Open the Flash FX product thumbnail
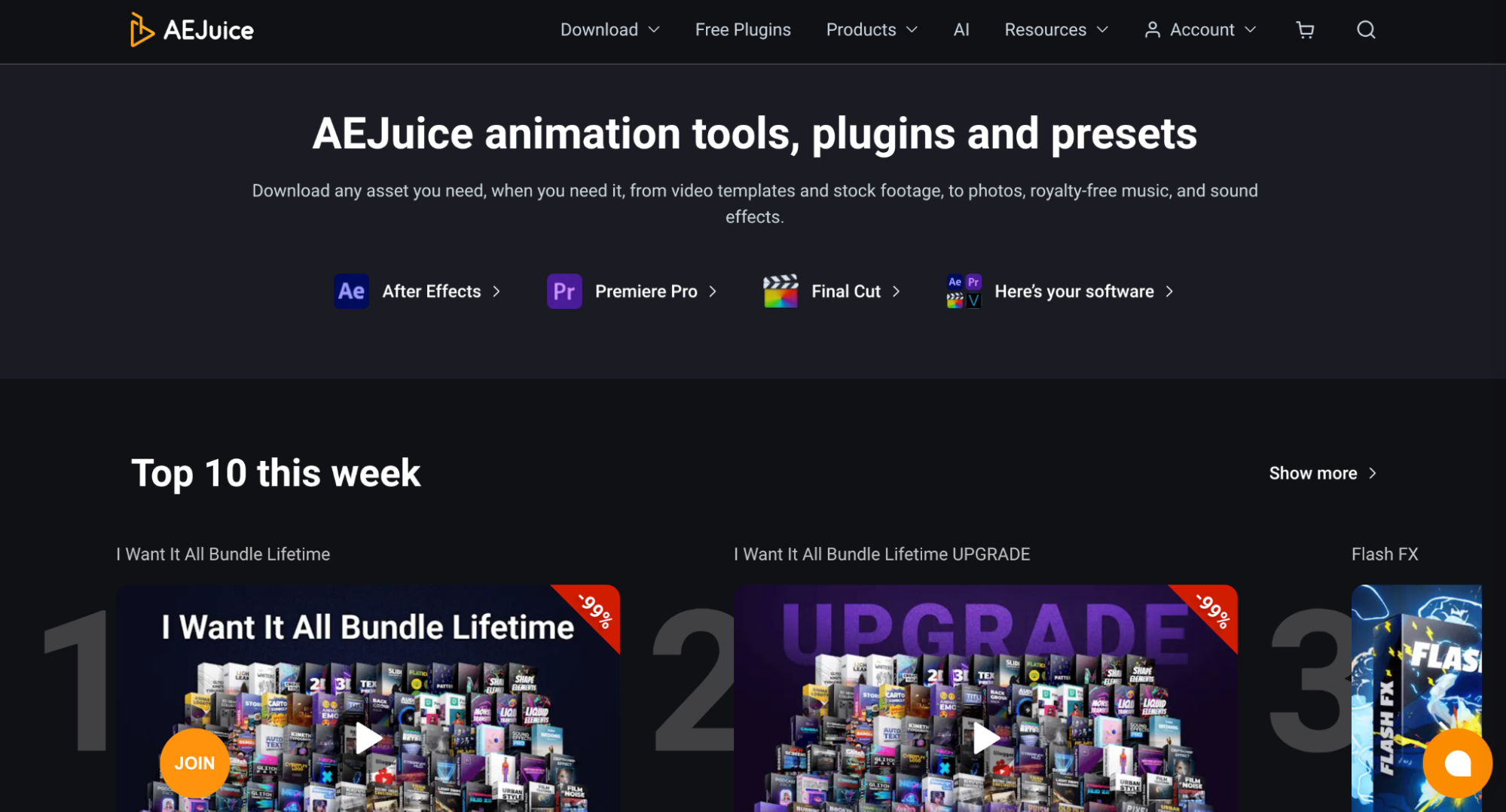Screen dimensions: 1506x812 pos(1416,698)
